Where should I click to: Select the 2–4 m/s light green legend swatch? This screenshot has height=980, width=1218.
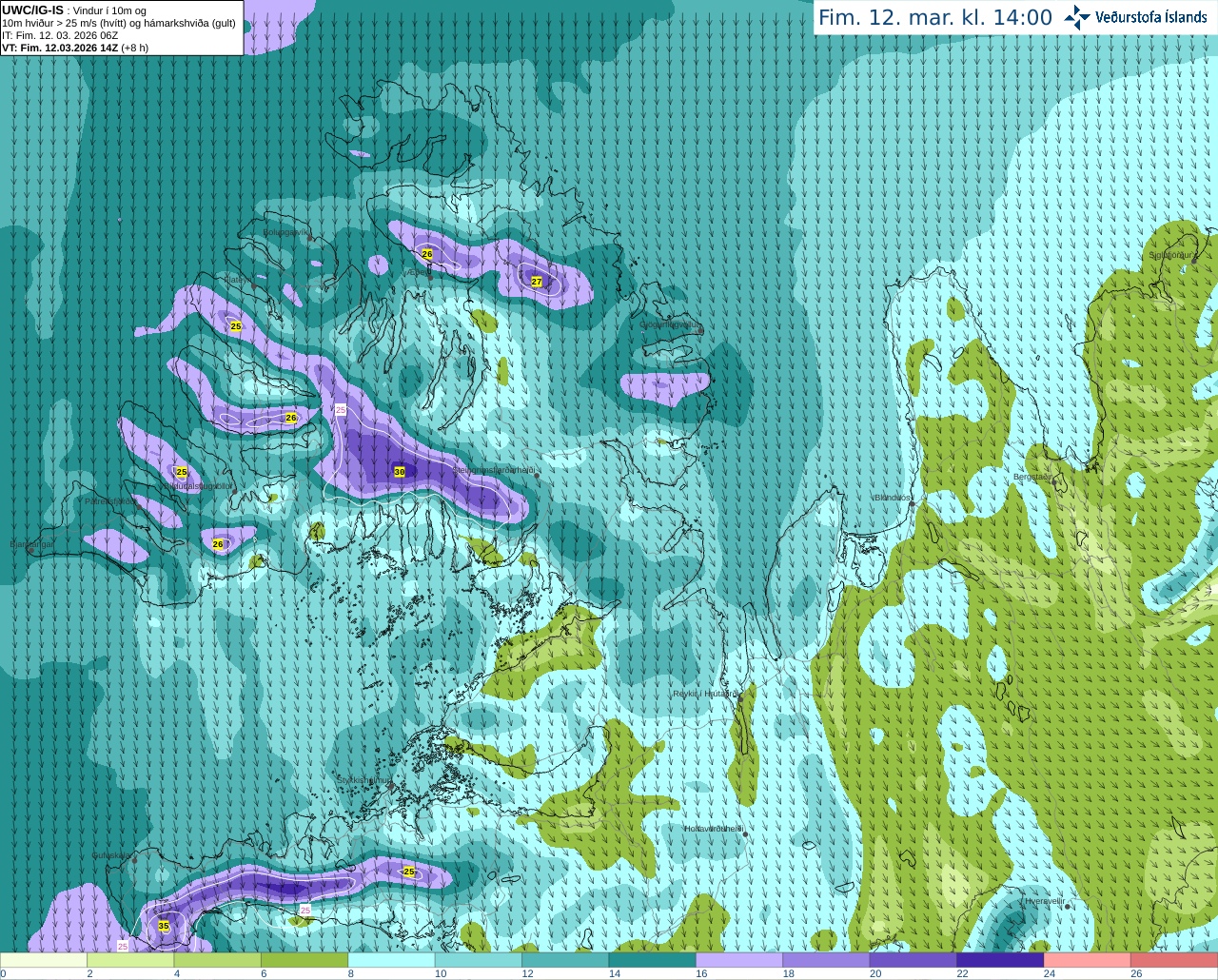click(130, 960)
